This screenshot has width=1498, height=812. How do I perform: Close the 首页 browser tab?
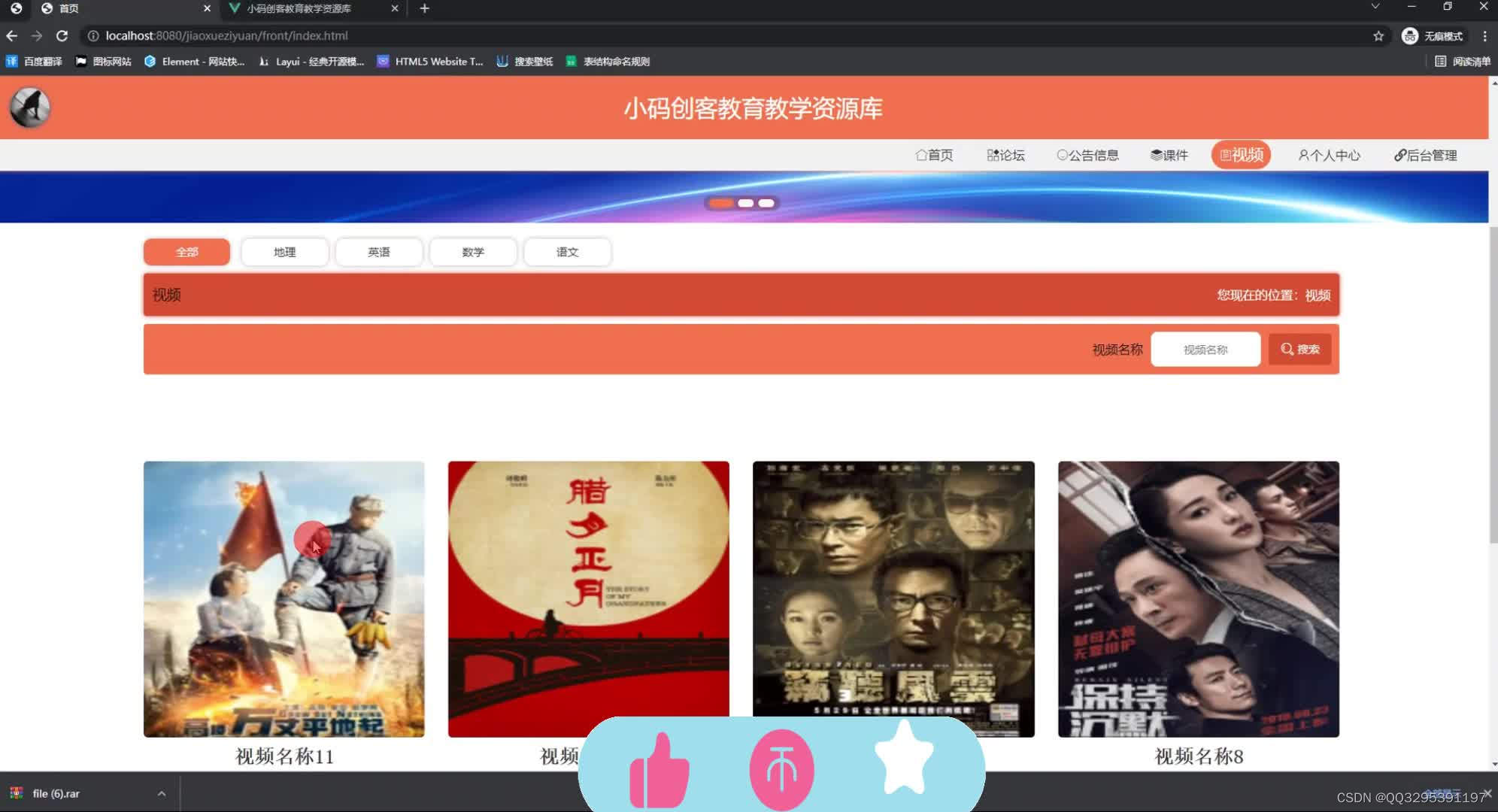(x=207, y=8)
